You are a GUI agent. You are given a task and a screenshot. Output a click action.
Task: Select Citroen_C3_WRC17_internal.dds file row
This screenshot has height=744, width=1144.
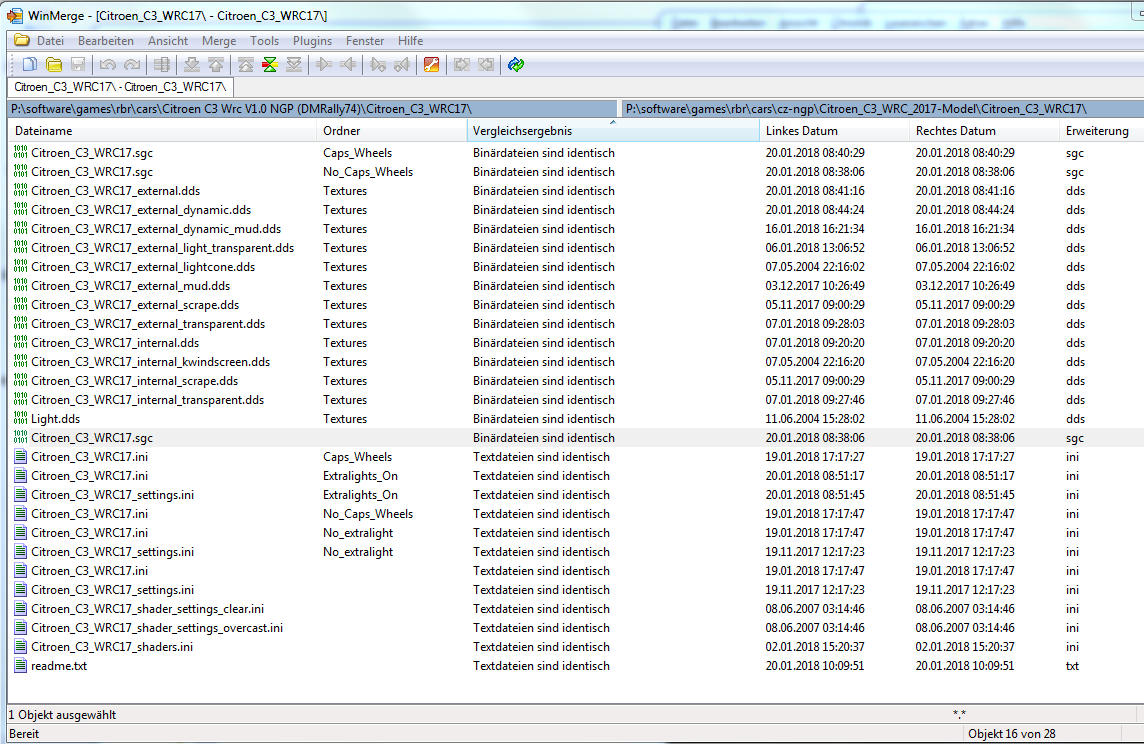click(576, 343)
